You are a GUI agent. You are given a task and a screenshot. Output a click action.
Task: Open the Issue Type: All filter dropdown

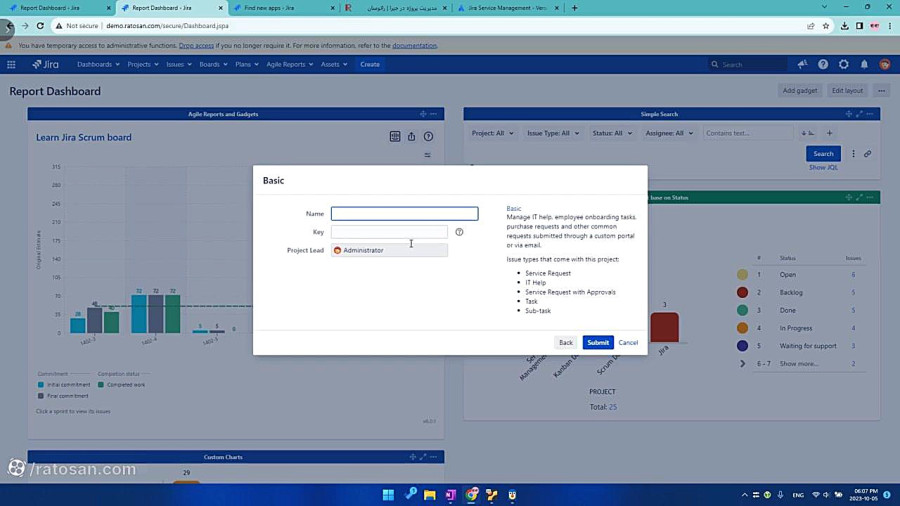pyautogui.click(x=553, y=133)
